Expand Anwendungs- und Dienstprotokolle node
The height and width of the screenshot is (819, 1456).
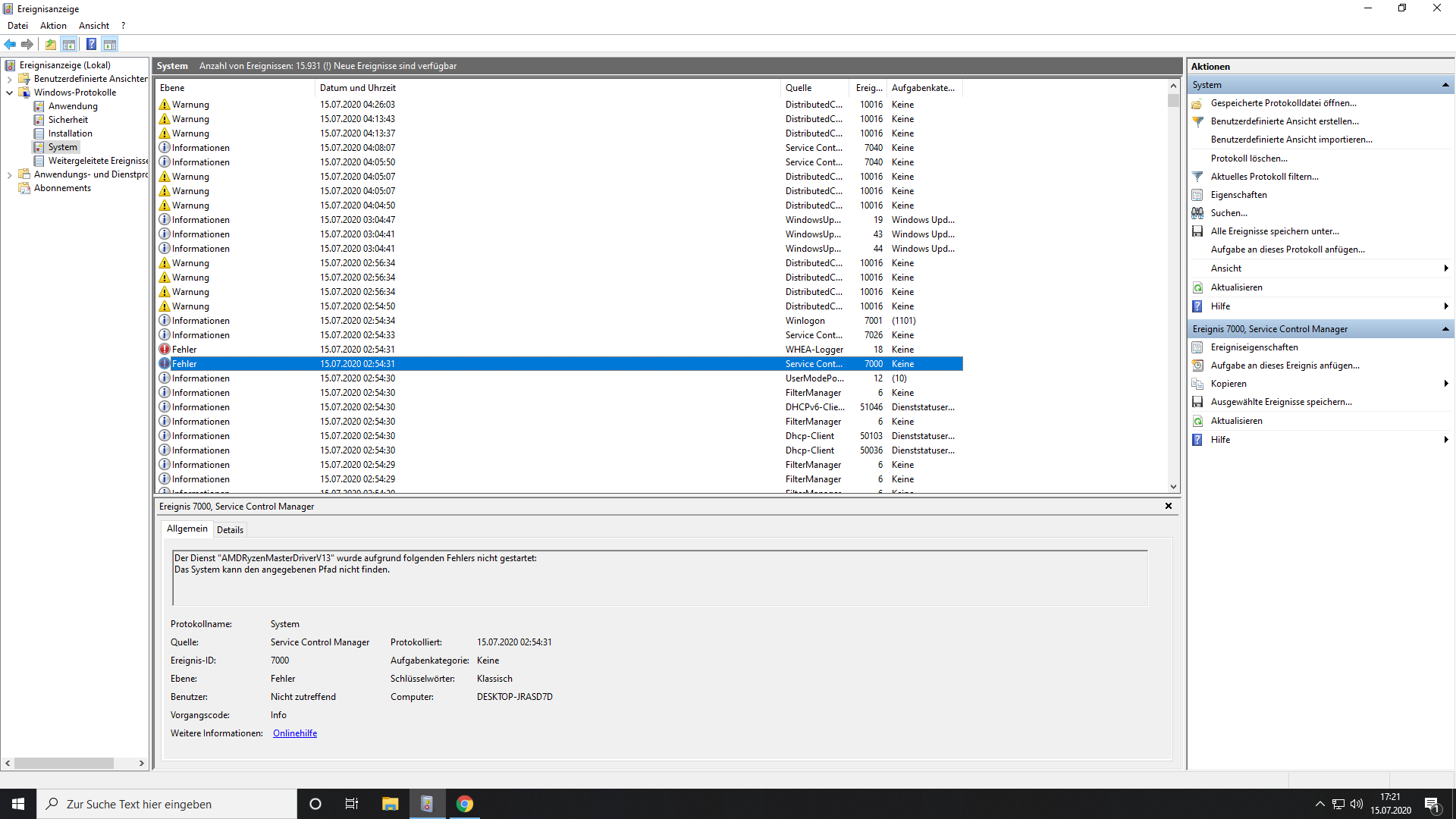tap(9, 174)
